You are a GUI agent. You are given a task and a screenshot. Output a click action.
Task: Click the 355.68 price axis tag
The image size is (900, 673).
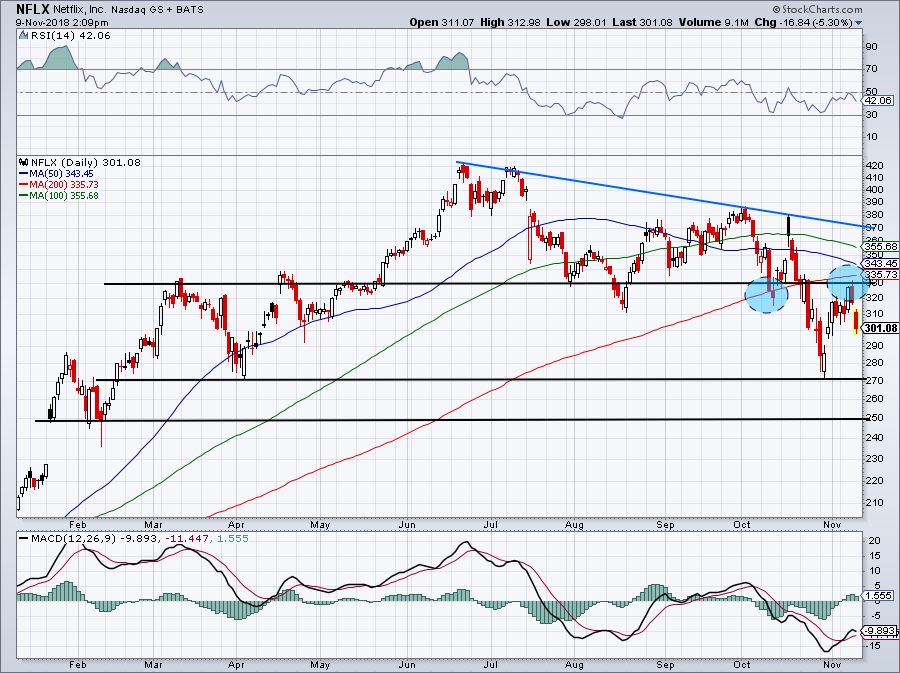[880, 246]
